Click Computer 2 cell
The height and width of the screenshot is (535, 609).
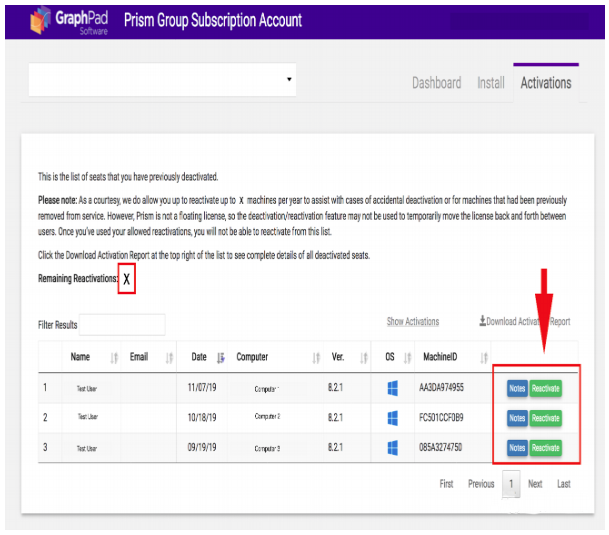click(x=267, y=416)
